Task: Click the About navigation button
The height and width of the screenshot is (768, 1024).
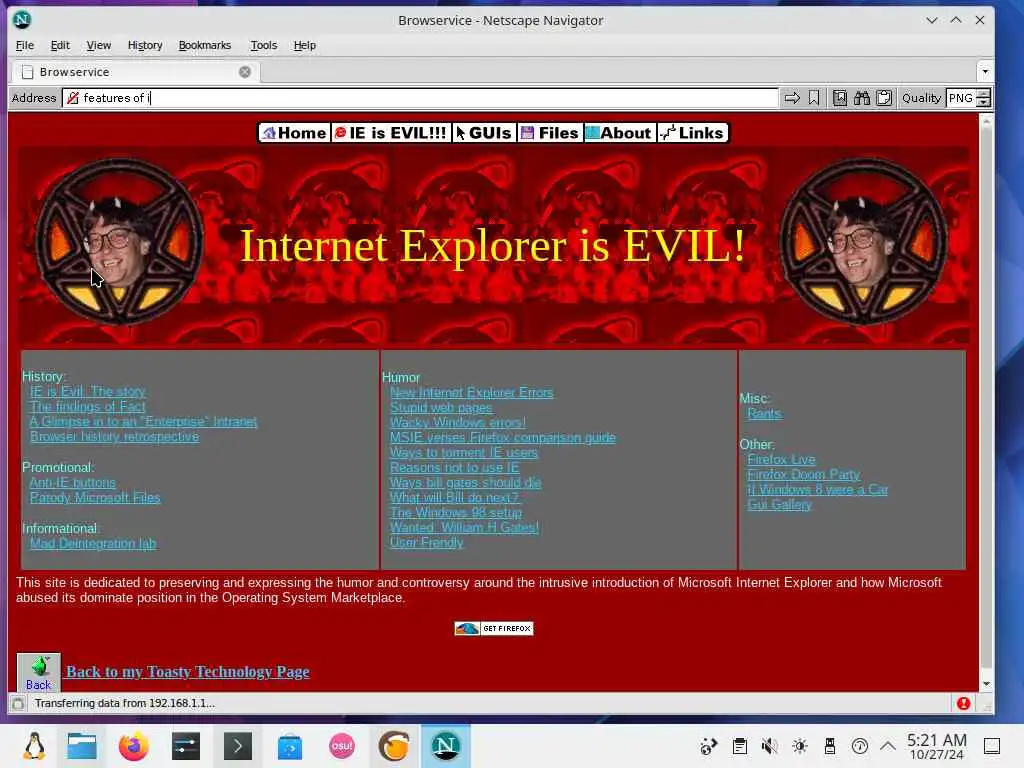Action: [x=619, y=133]
